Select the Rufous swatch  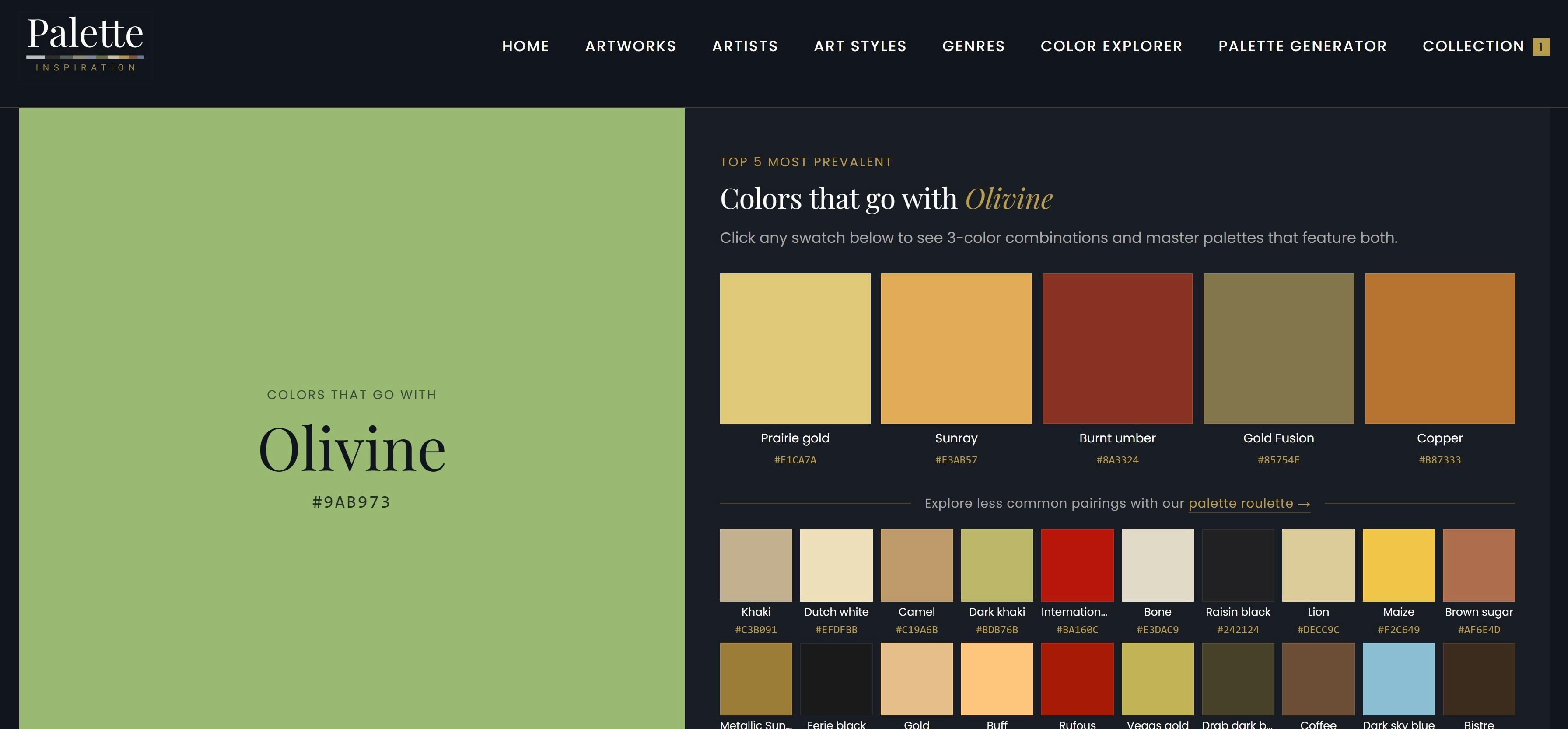1078,679
